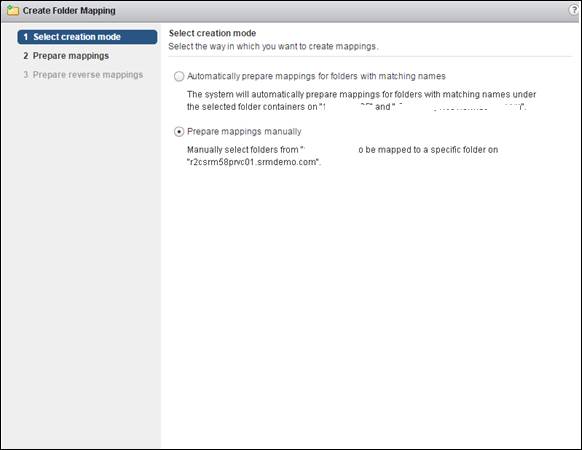582x450 pixels.
Task: Open step 2 Prepare mappings
Action: 66,56
